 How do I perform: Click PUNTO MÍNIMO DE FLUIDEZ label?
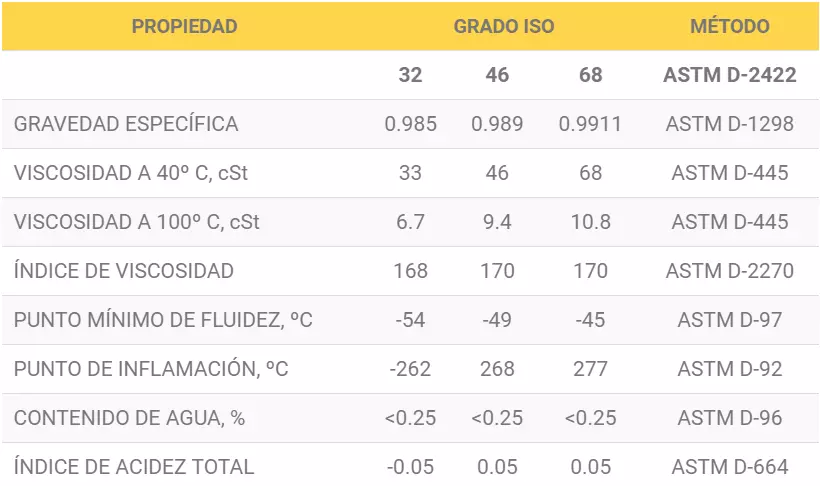click(163, 319)
